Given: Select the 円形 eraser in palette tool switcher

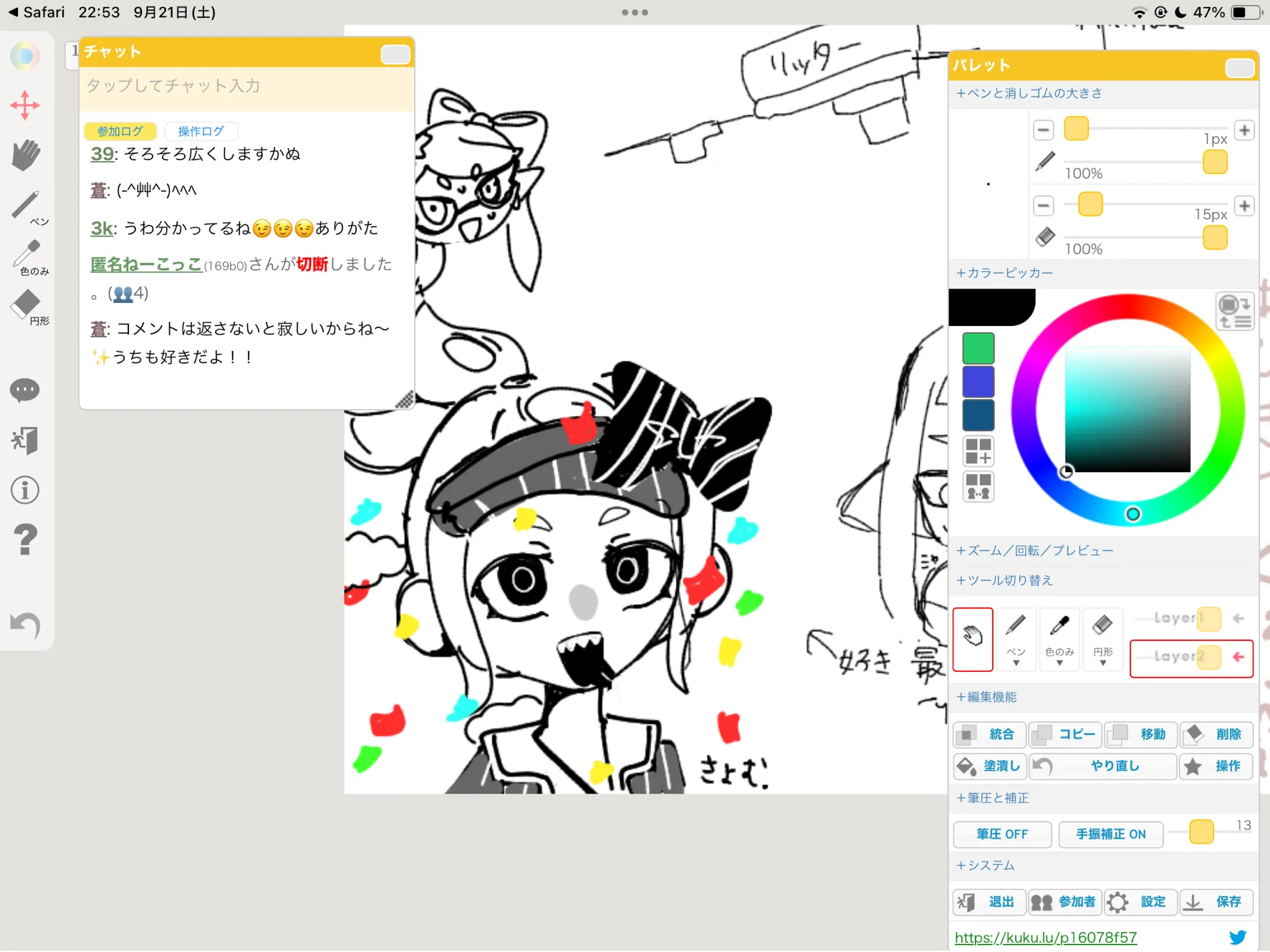Looking at the screenshot, I should (x=1103, y=639).
